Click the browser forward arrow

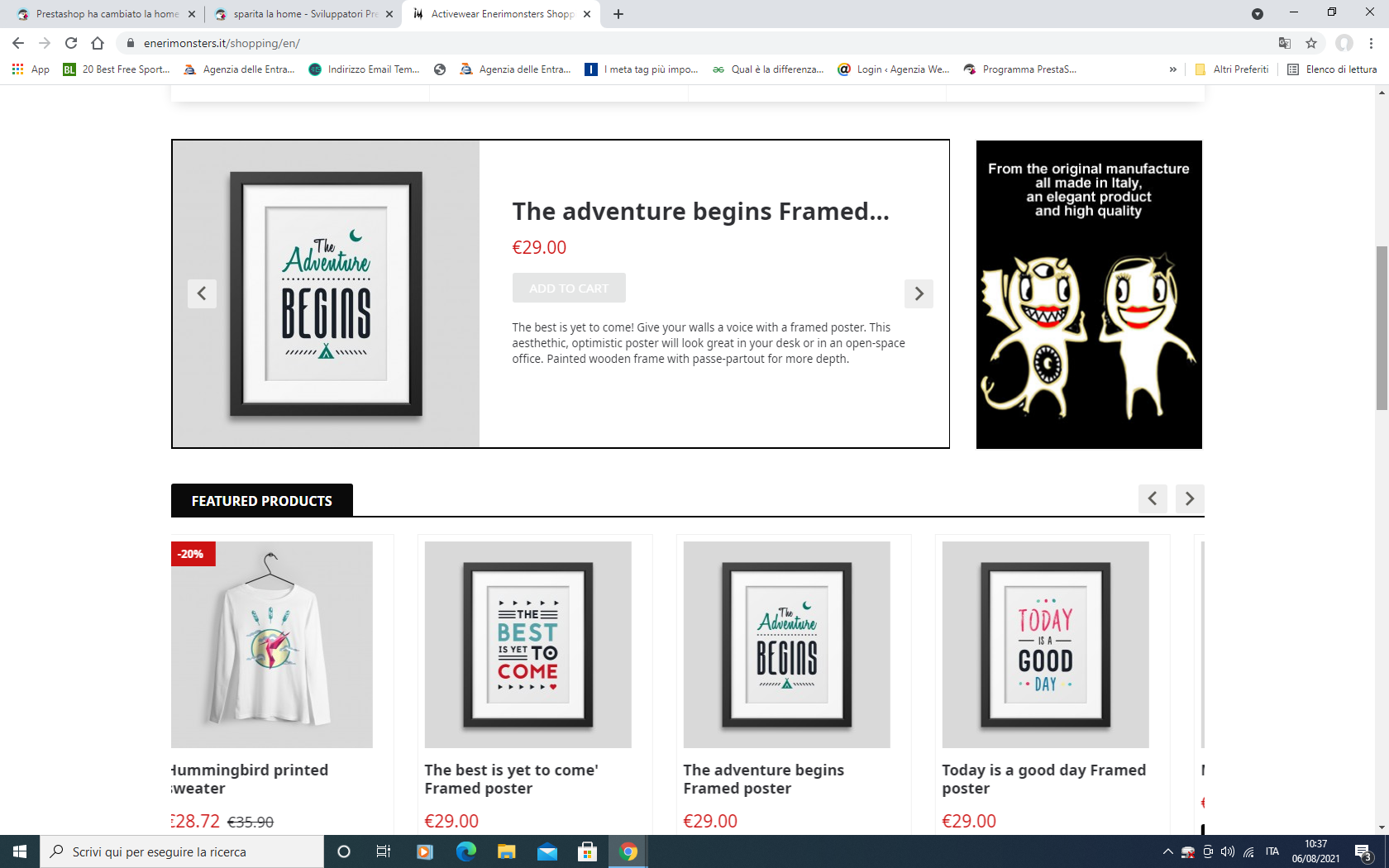[45, 43]
